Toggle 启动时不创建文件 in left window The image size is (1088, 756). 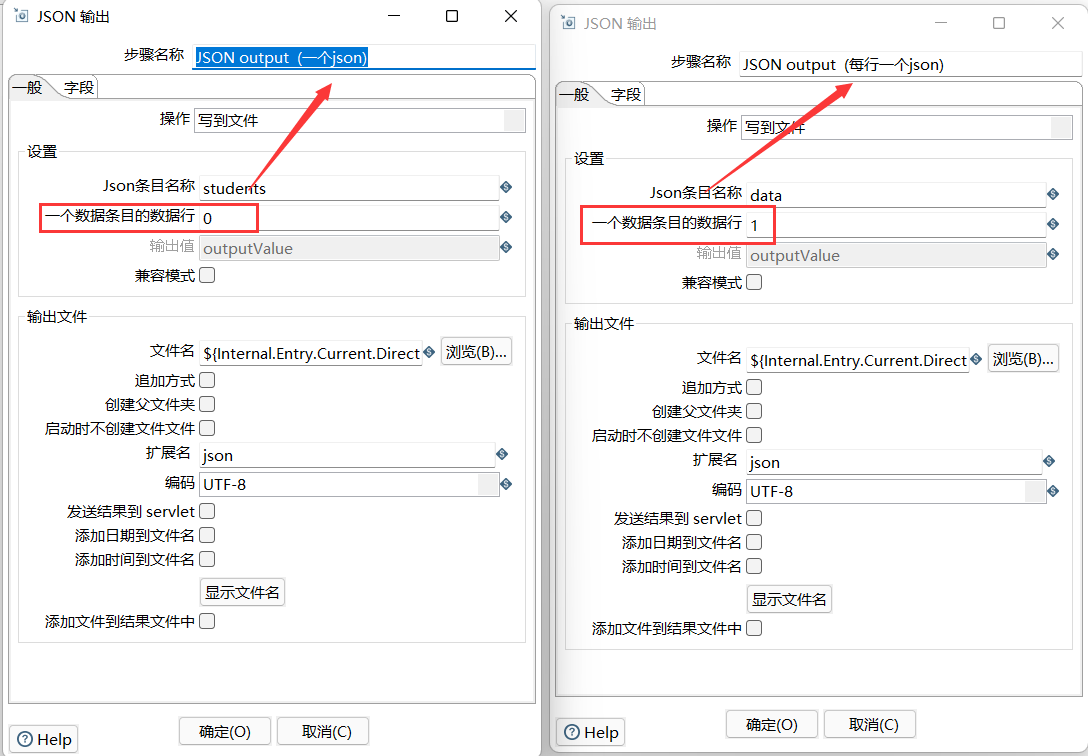207,428
